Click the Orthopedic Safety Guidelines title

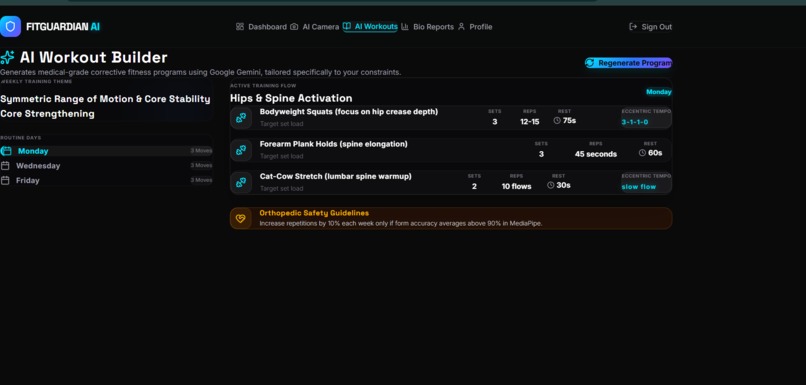[x=314, y=213]
